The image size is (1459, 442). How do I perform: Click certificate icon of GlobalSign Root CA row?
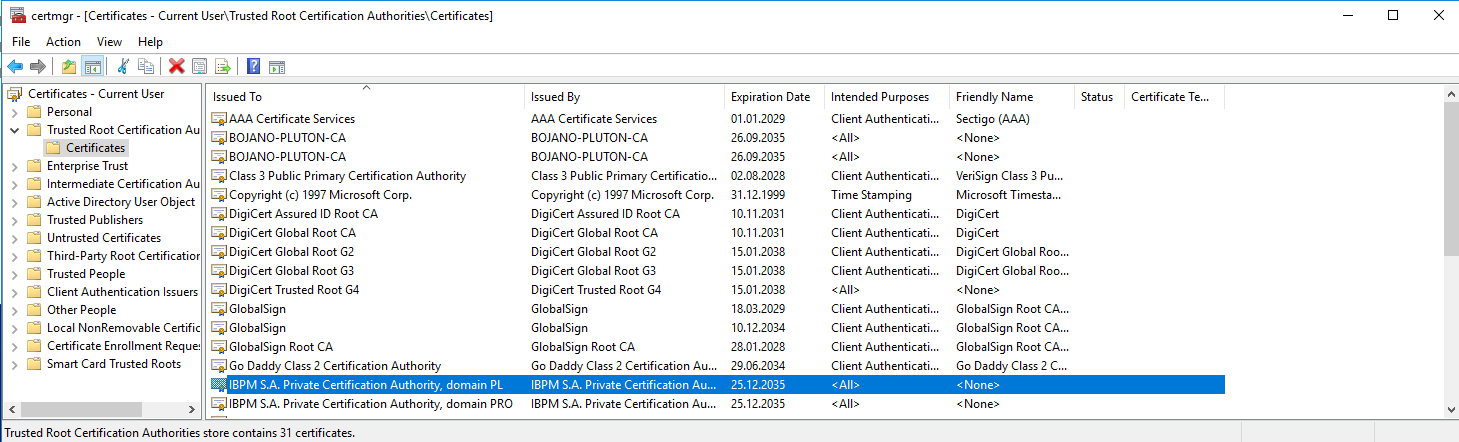click(219, 347)
